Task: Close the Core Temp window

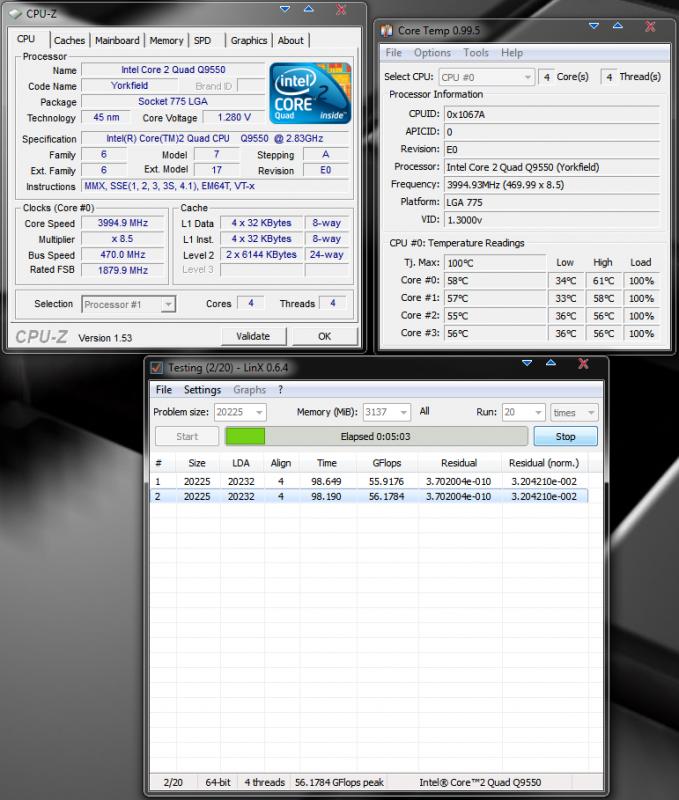Action: click(x=650, y=26)
